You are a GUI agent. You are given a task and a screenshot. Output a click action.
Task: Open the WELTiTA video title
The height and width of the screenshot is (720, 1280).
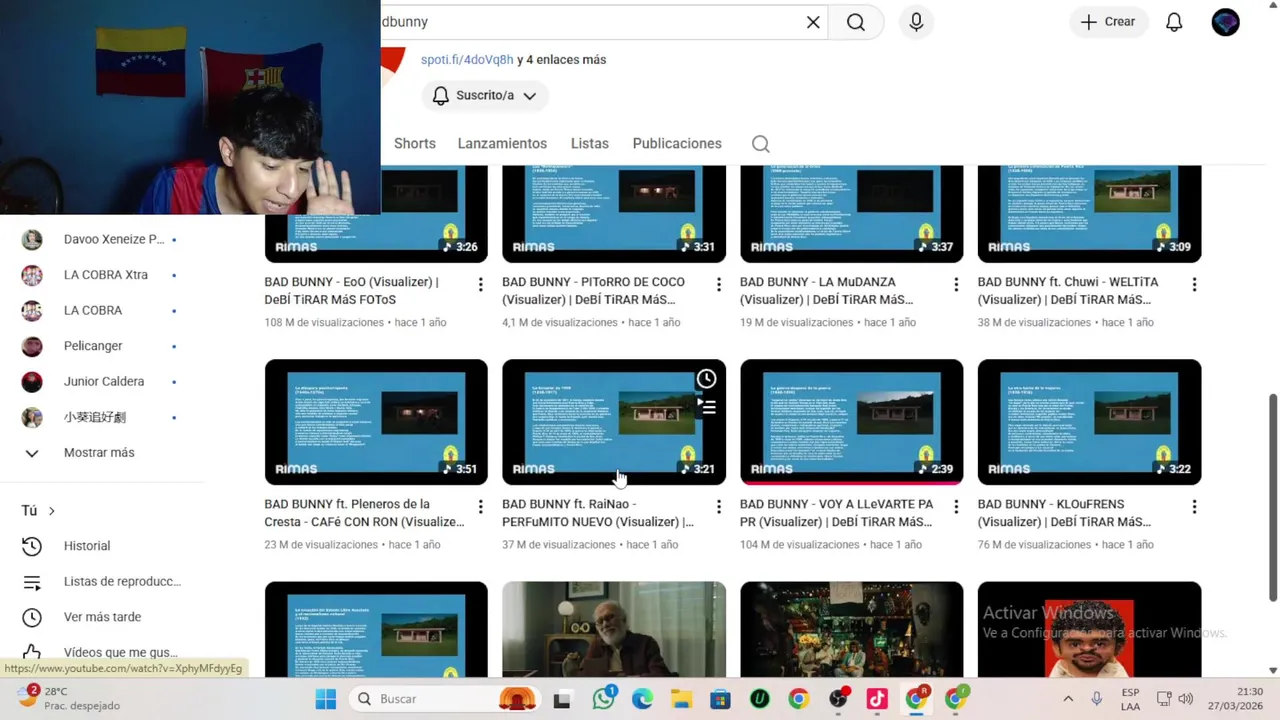[x=1068, y=291]
